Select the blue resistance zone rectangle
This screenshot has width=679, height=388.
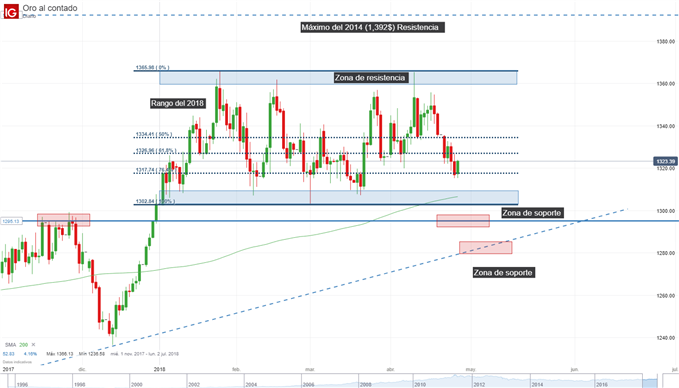click(x=338, y=78)
